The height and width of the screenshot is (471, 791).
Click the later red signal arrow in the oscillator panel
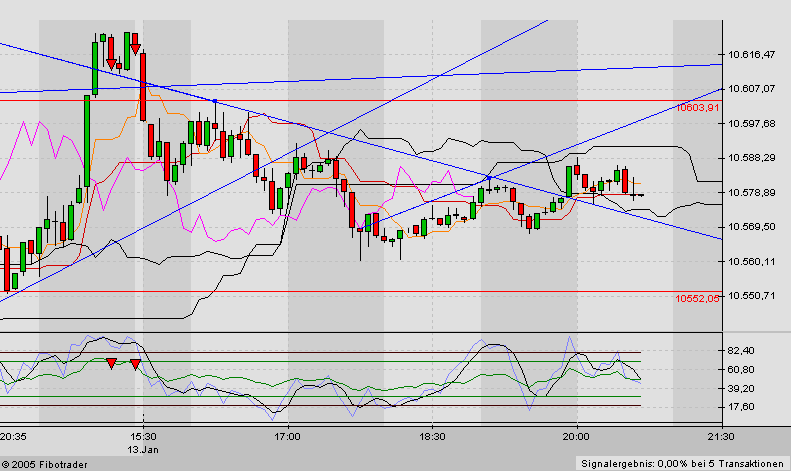(135, 364)
